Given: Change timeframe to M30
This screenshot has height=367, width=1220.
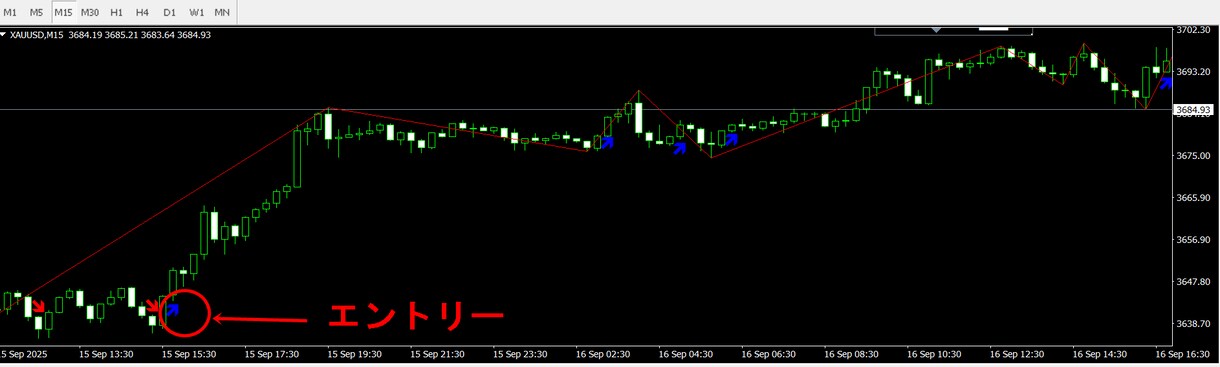Looking at the screenshot, I should [x=90, y=12].
